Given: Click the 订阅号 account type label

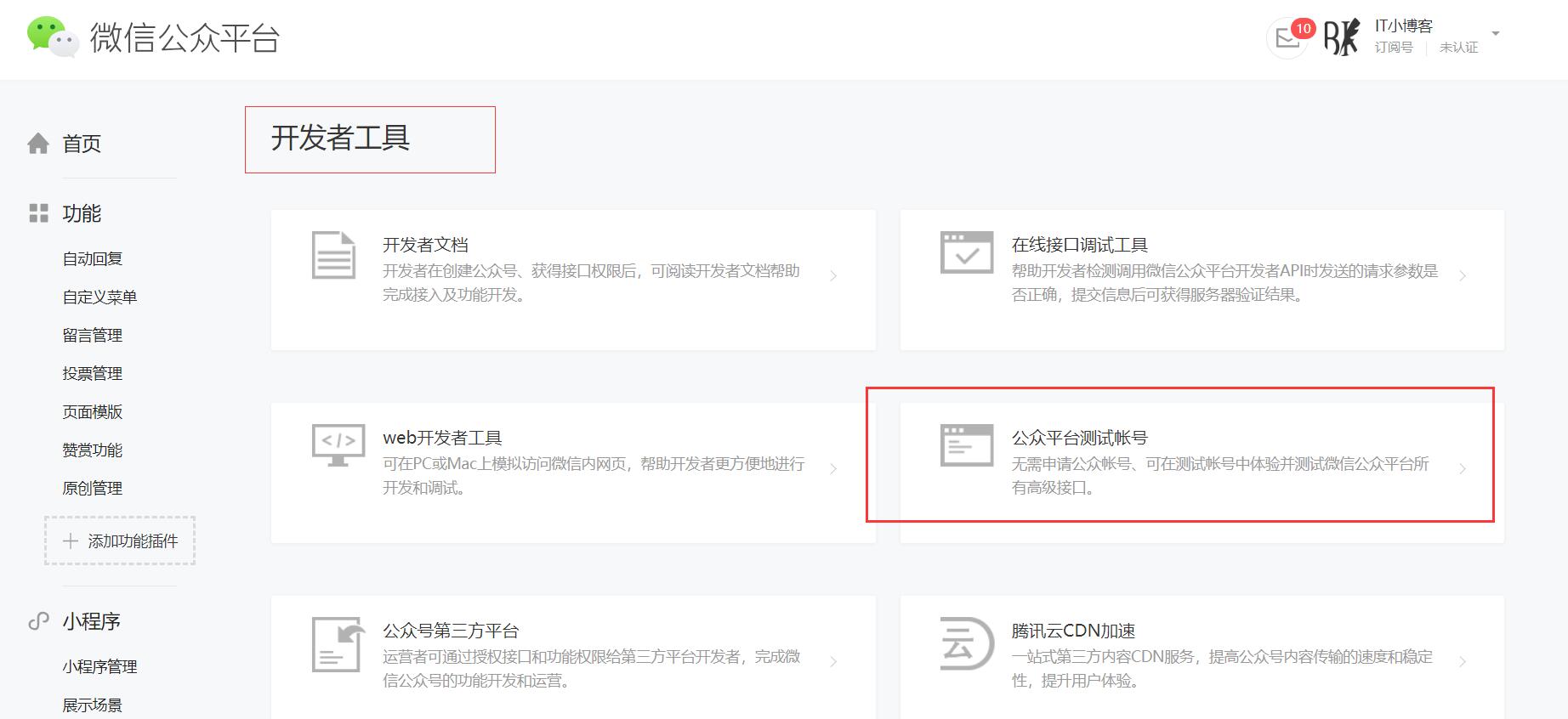Looking at the screenshot, I should [1394, 48].
